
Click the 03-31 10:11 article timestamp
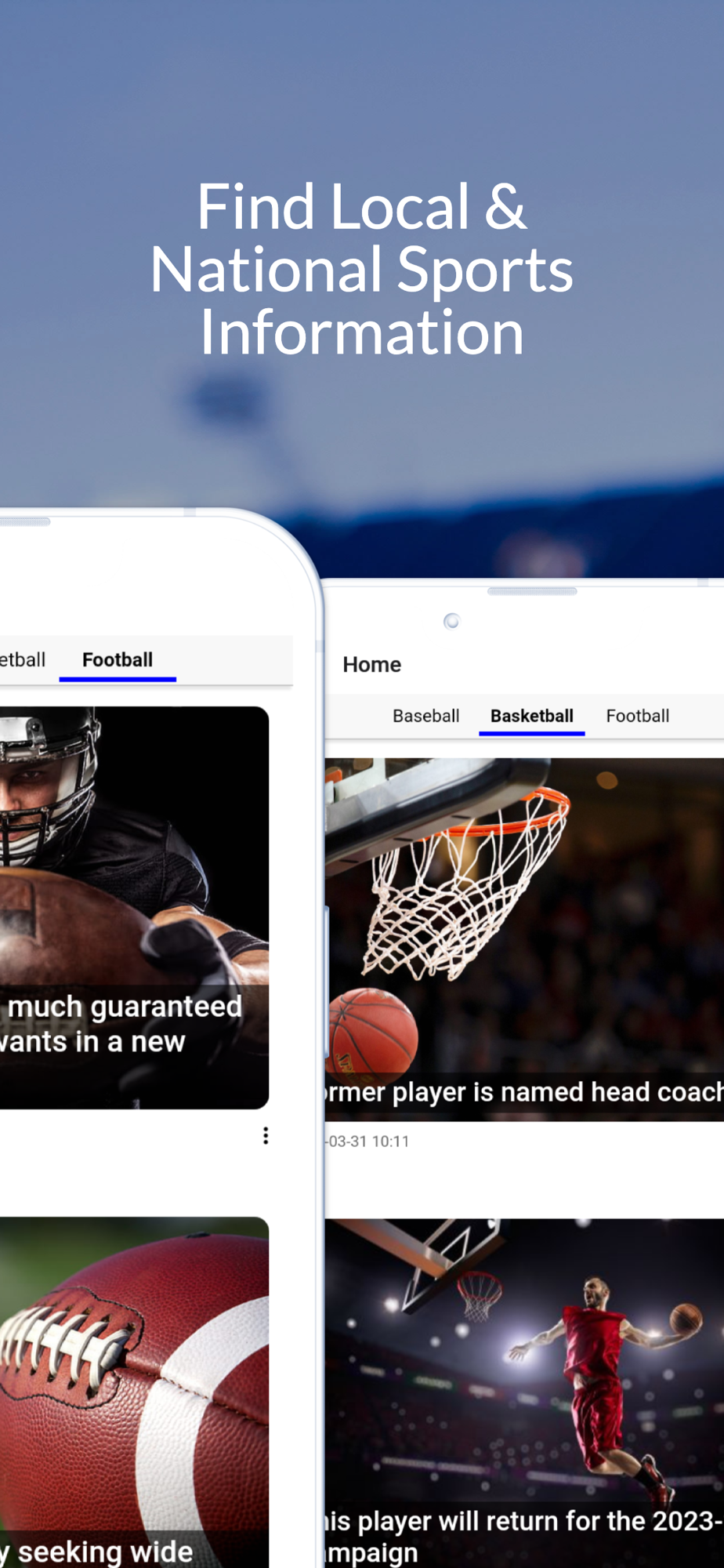367,1142
